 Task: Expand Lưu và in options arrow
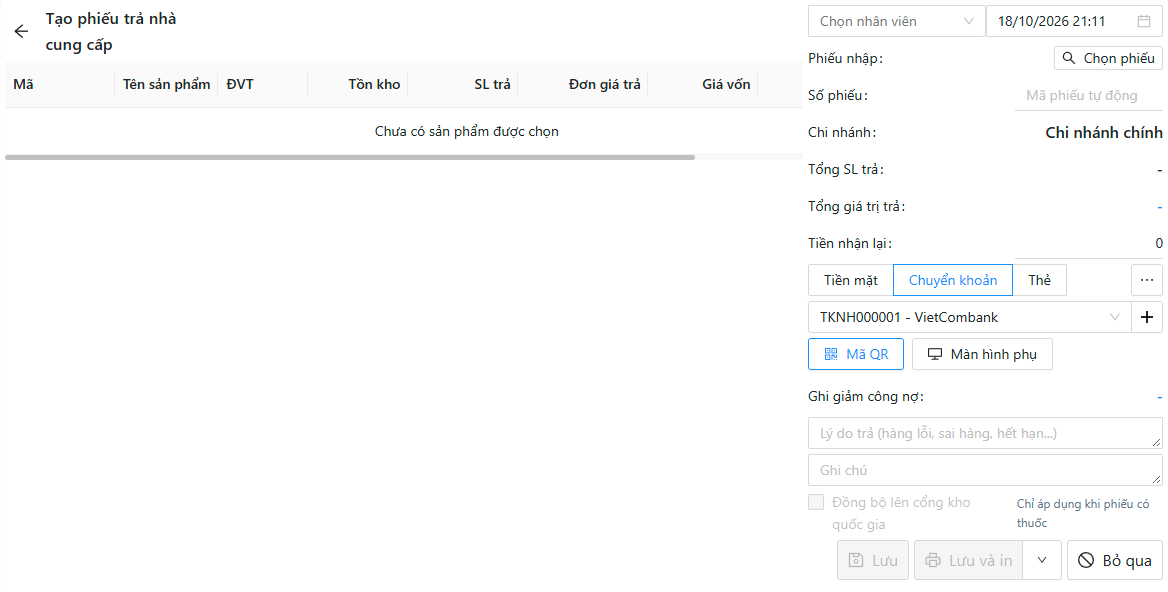coord(1042,561)
